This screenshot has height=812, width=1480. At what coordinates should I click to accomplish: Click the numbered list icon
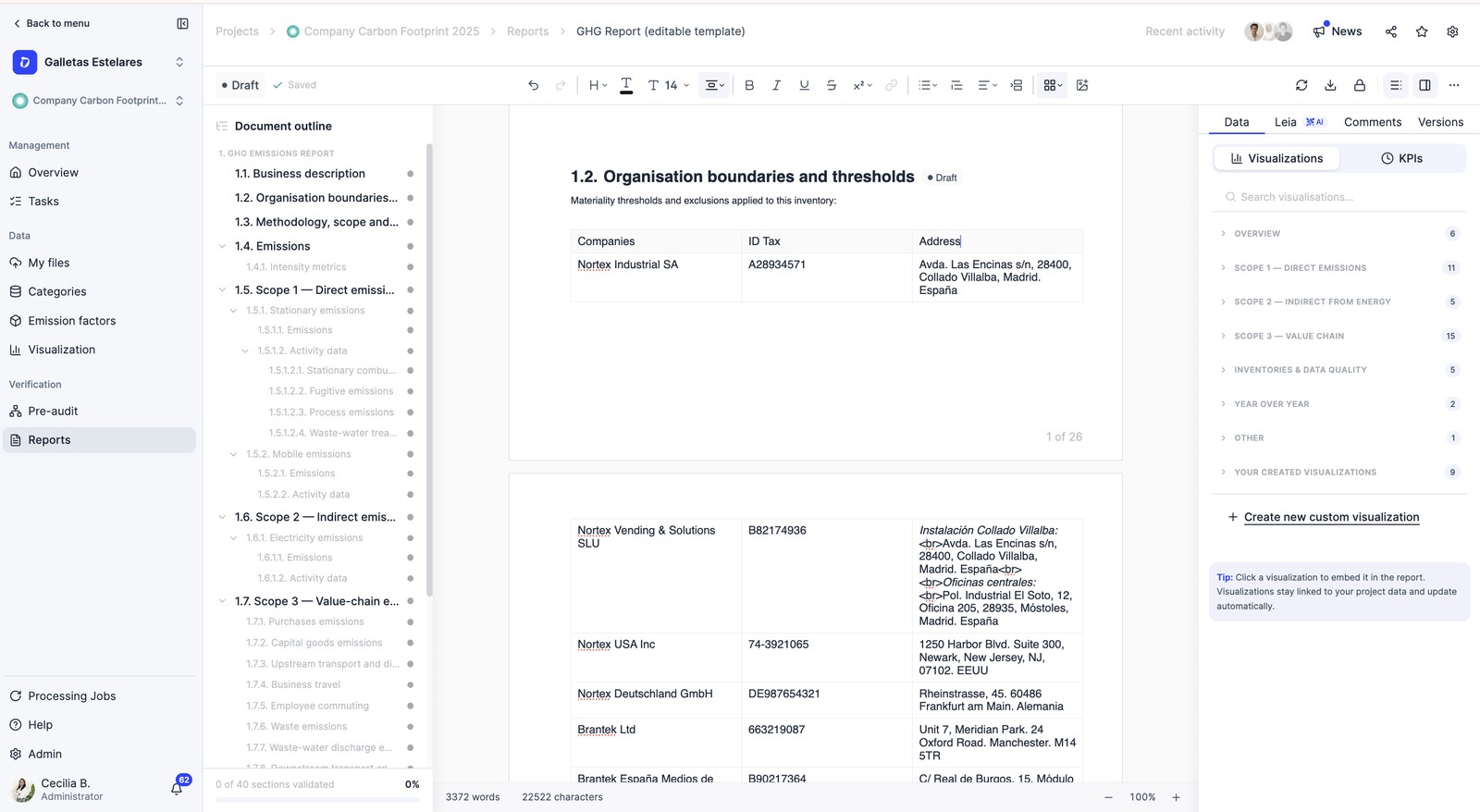(956, 85)
